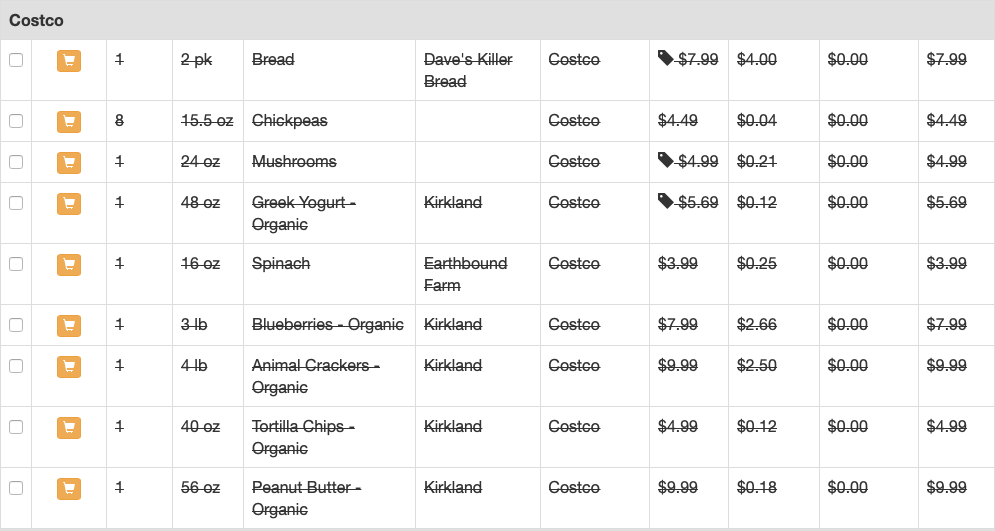Screen dimensions: 995x531
Task: Click the cart icon for Peanut Butter
Action: (x=69, y=488)
